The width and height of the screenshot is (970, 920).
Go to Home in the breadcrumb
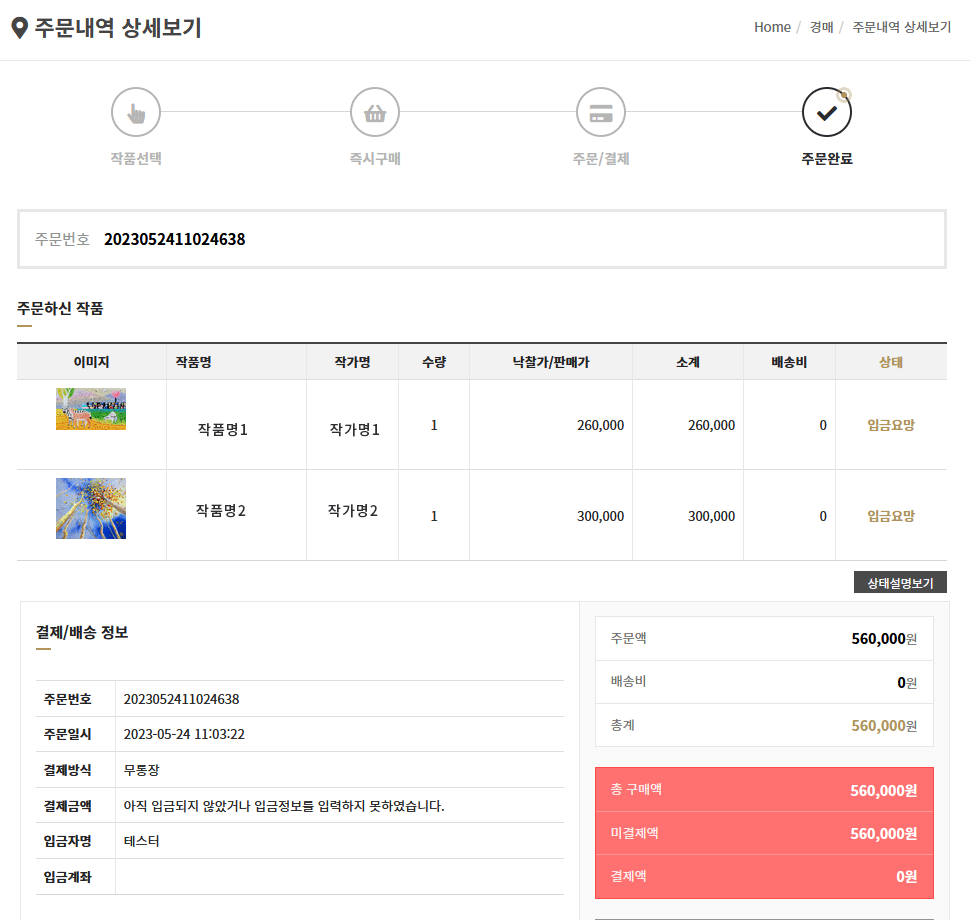[772, 27]
